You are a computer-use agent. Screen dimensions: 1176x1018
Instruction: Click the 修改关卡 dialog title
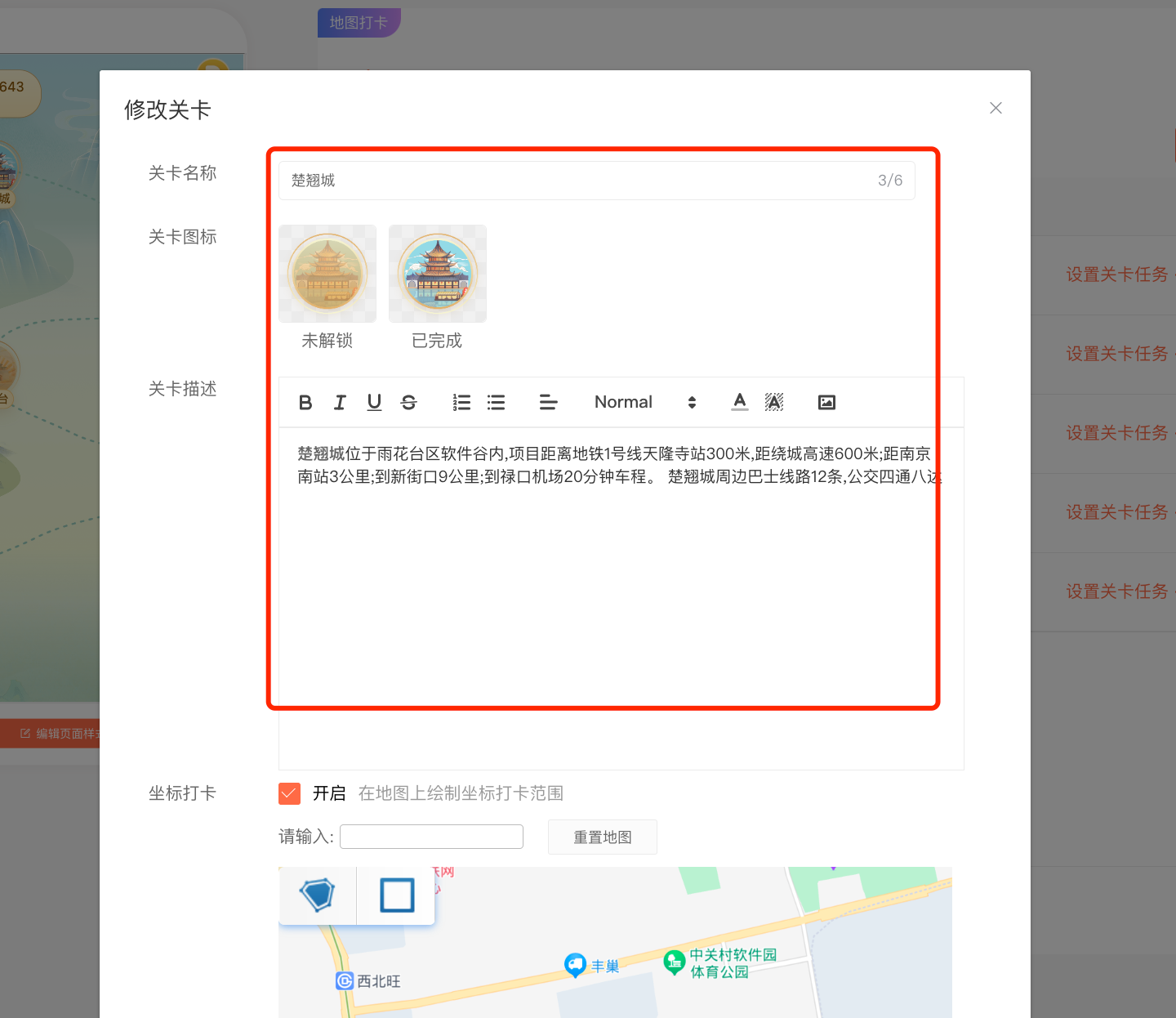[x=167, y=109]
